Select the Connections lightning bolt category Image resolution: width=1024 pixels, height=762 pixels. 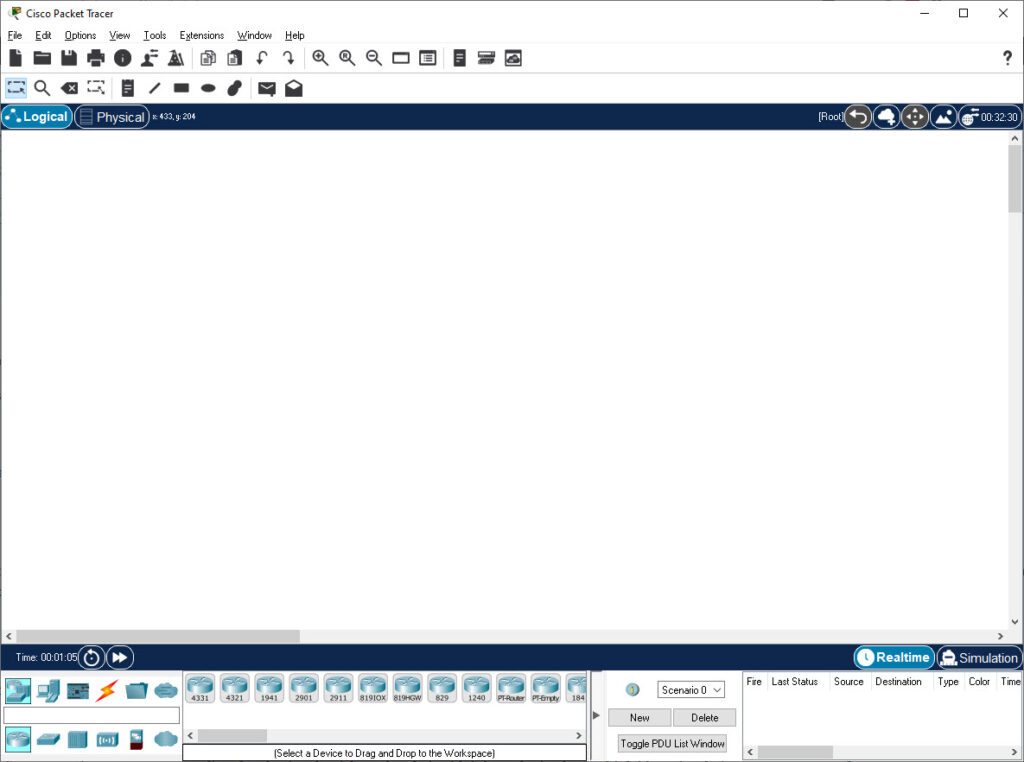click(106, 690)
